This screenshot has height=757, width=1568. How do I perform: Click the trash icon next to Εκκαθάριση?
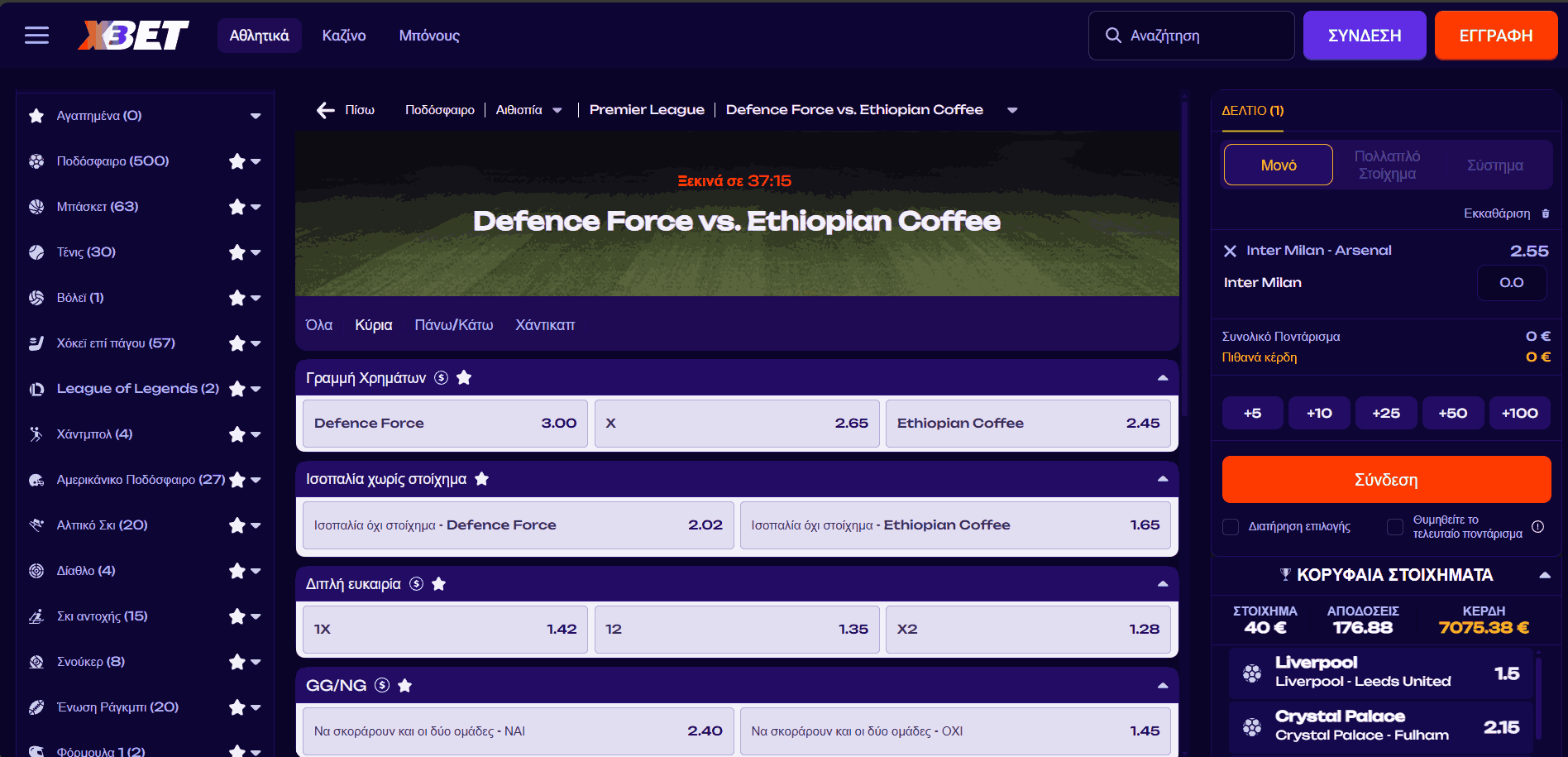tap(1546, 213)
